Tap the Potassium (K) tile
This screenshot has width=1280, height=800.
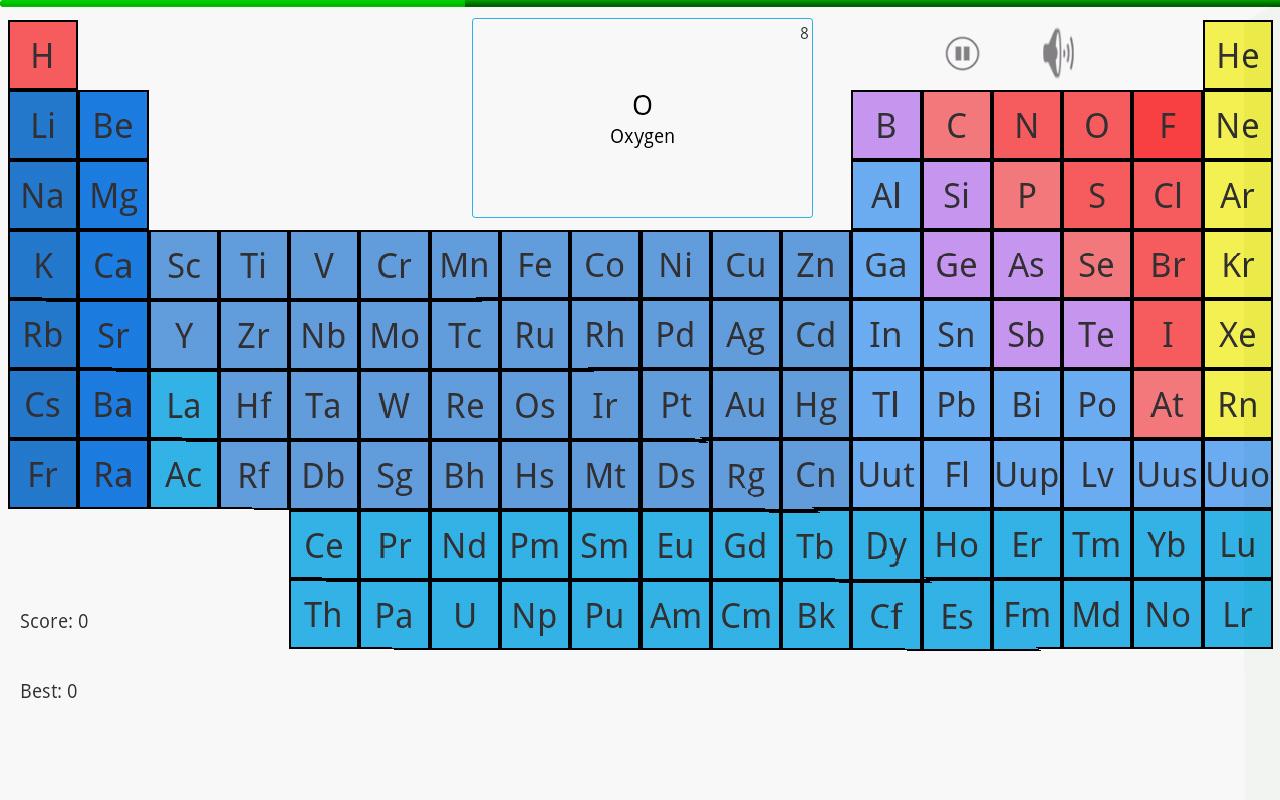point(43,265)
